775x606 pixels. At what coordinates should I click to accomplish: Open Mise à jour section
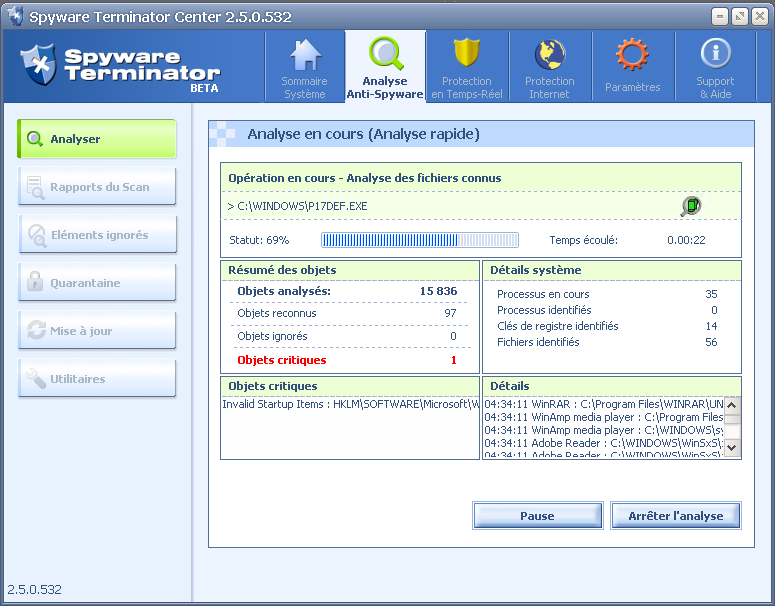(x=97, y=330)
